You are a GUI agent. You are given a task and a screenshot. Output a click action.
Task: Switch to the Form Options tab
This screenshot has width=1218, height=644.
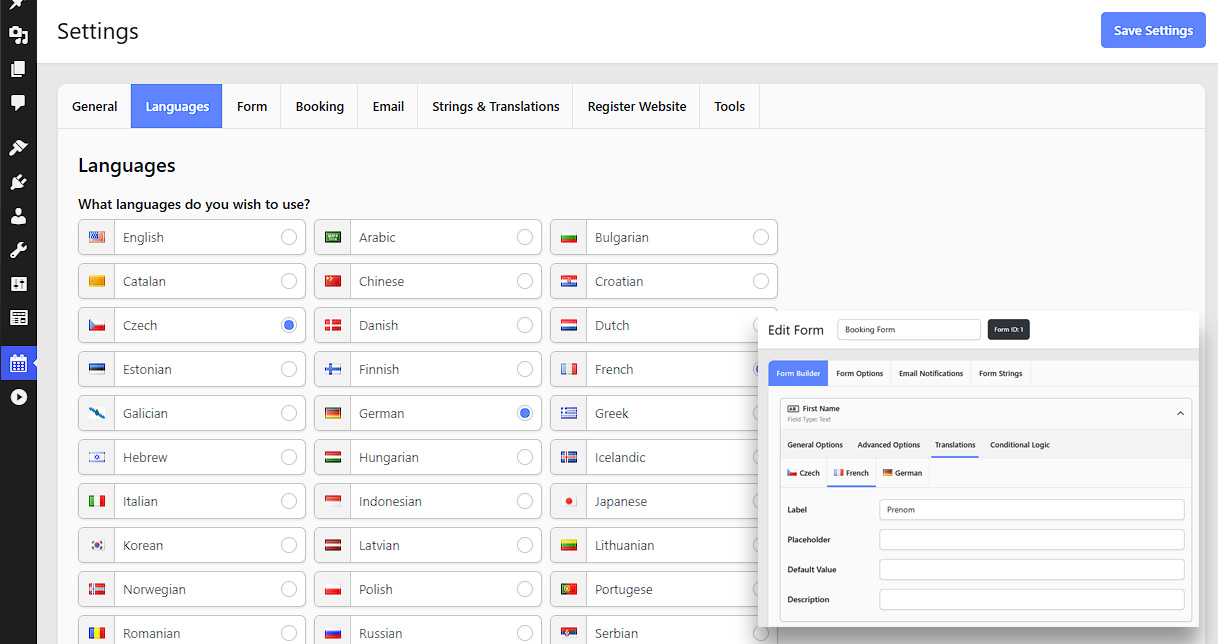tap(860, 373)
